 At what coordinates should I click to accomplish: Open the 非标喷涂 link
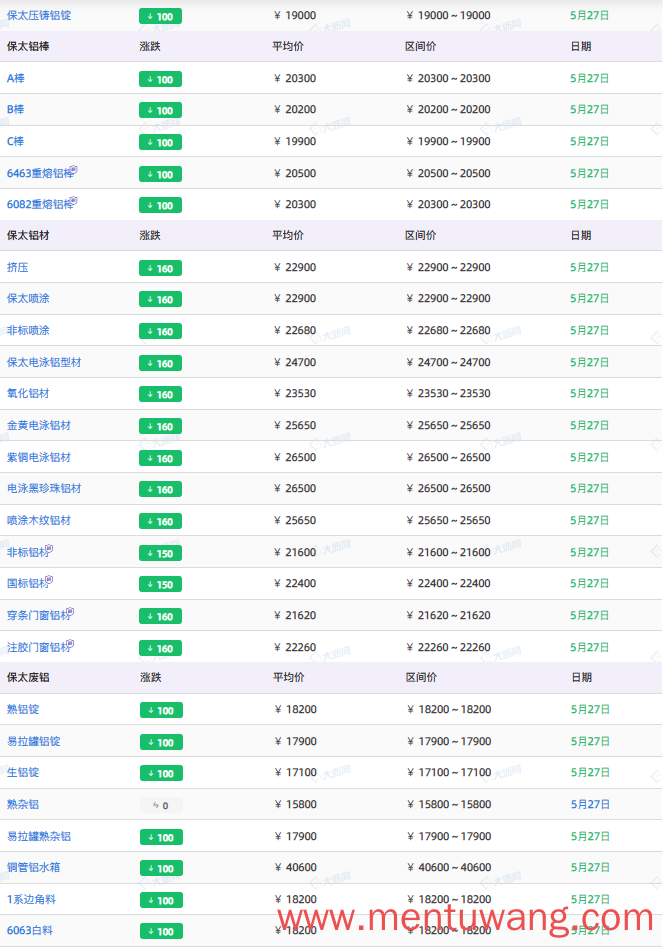pos(28,330)
